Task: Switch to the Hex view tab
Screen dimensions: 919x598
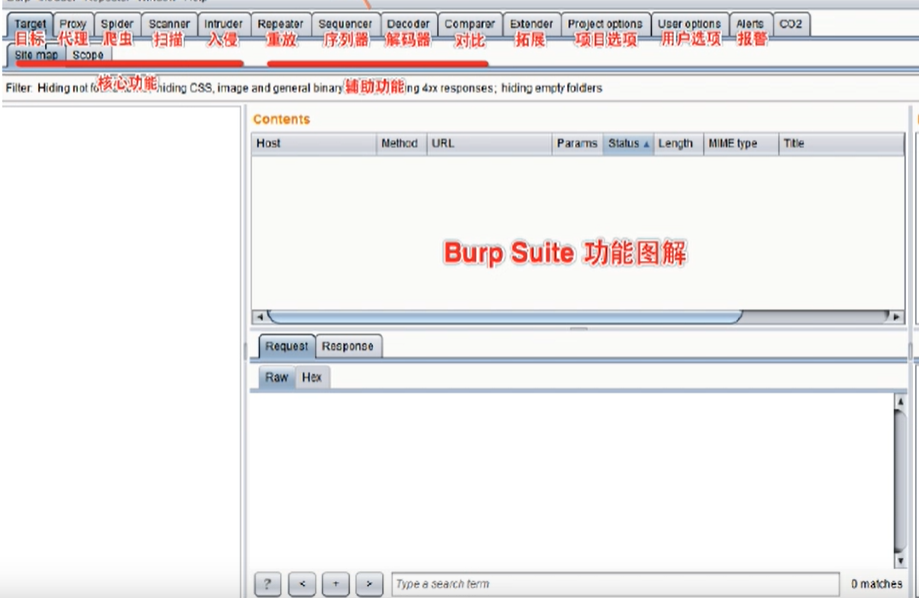Action: click(x=312, y=378)
